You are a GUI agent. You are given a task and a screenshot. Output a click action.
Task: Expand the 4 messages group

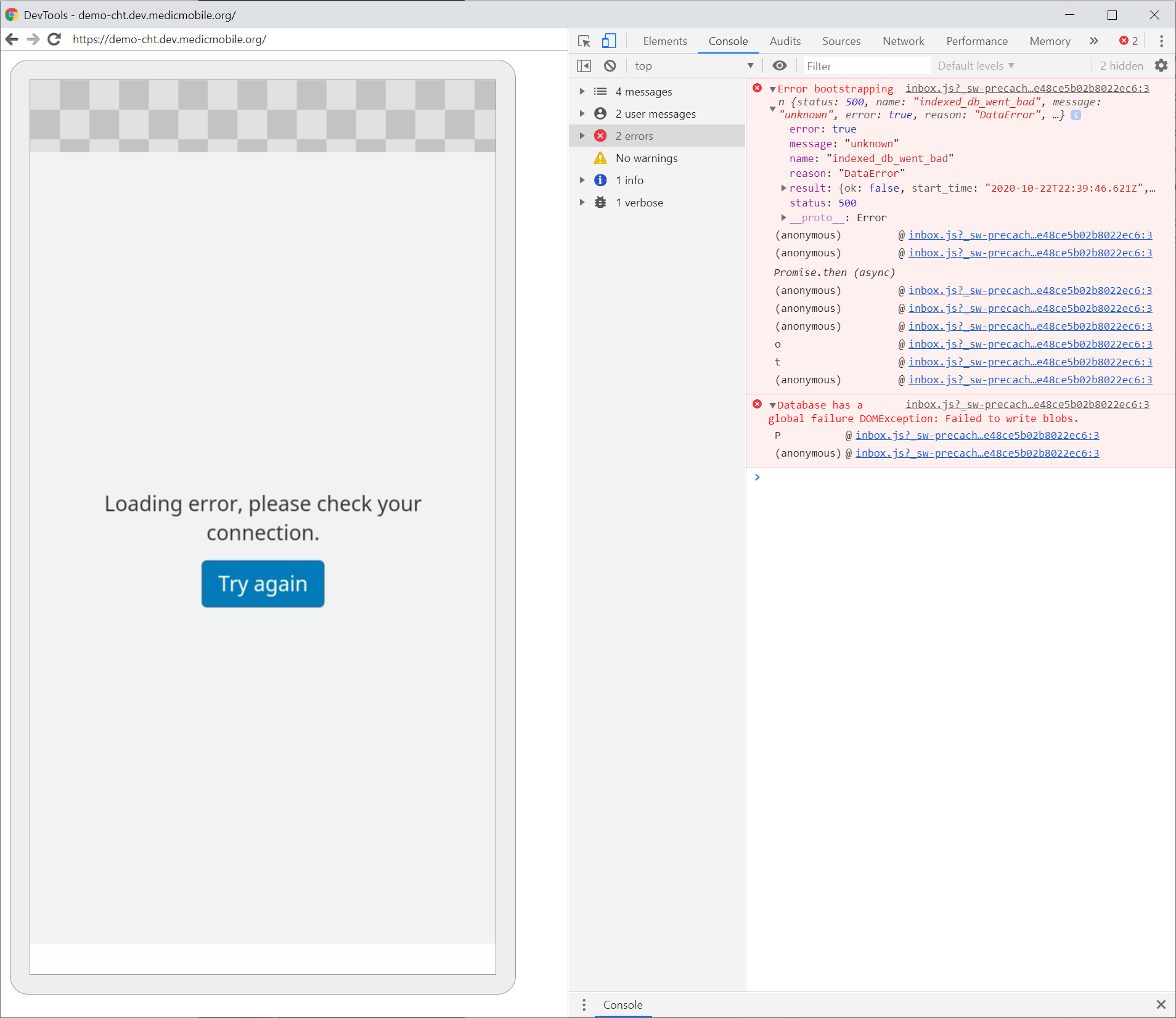point(581,91)
